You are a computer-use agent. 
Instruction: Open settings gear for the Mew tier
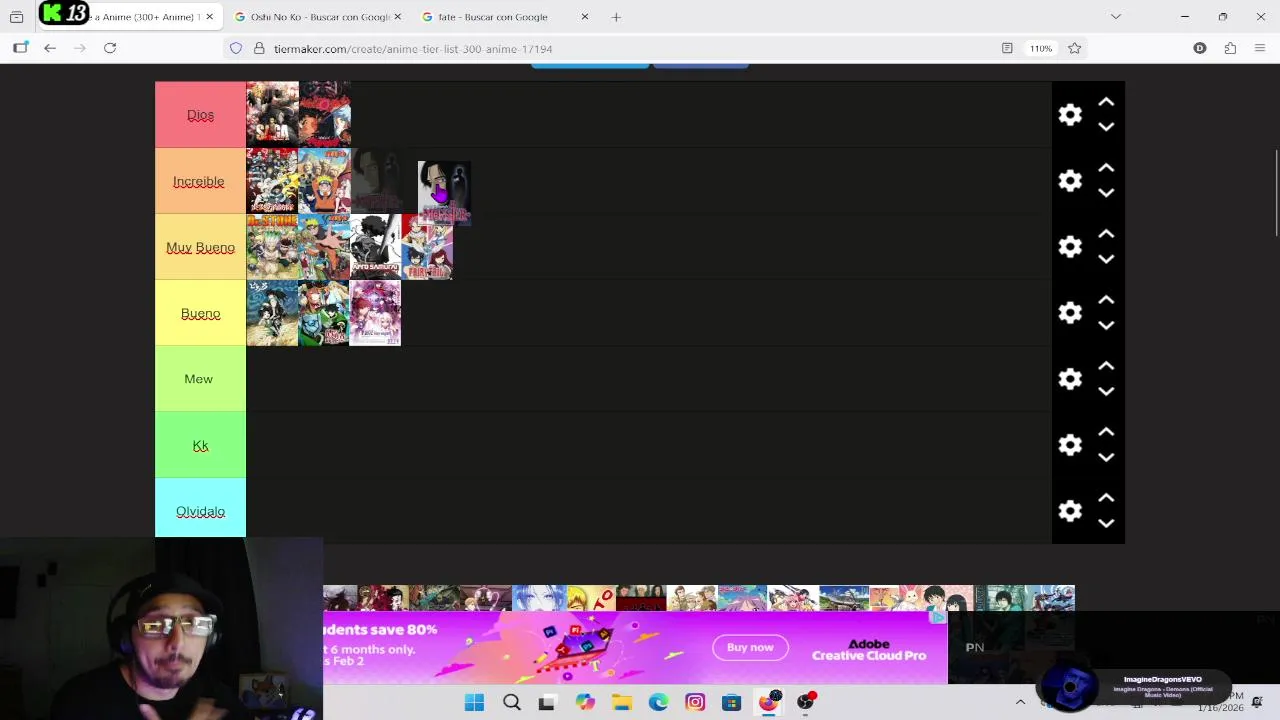[x=1070, y=379]
